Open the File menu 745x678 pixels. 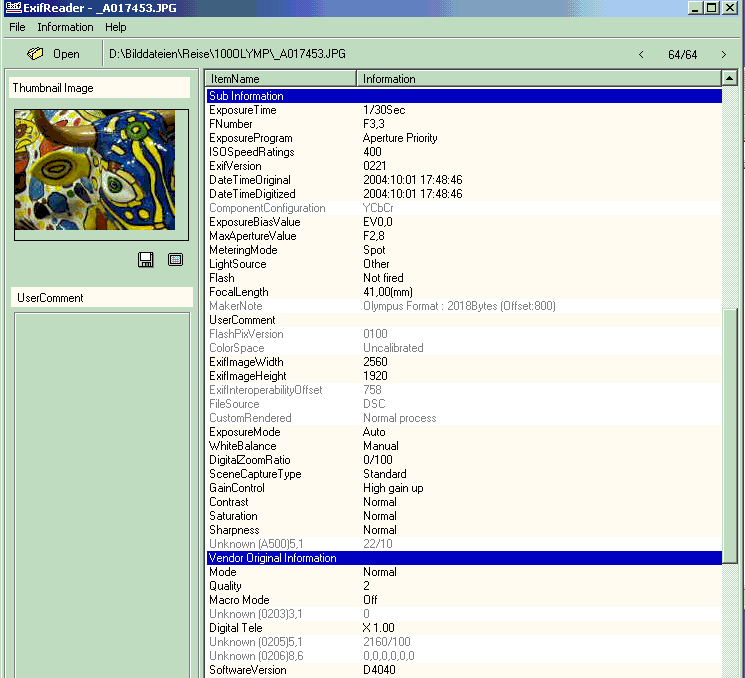pyautogui.click(x=17, y=27)
